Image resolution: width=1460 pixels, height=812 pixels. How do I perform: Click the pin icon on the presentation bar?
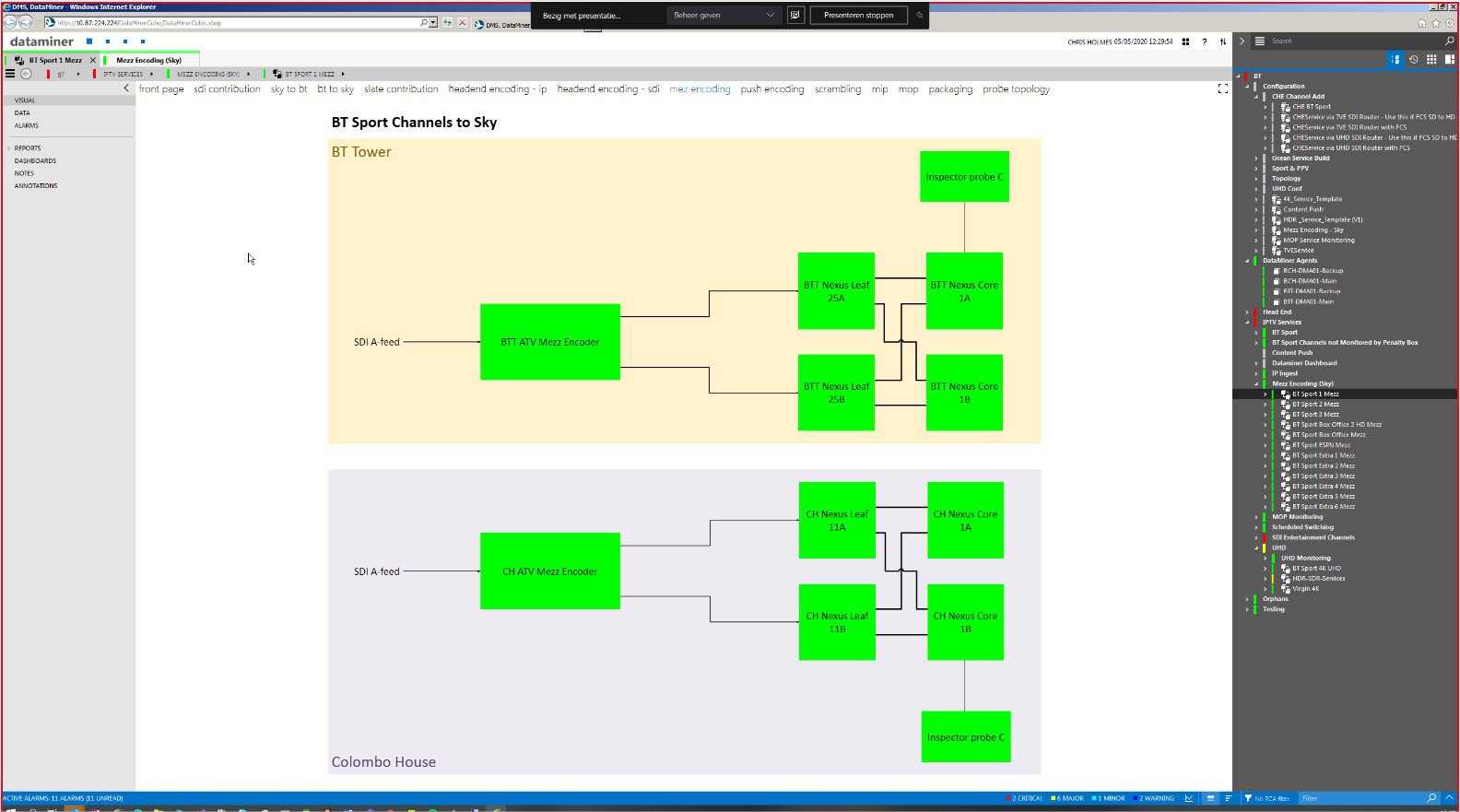click(919, 16)
